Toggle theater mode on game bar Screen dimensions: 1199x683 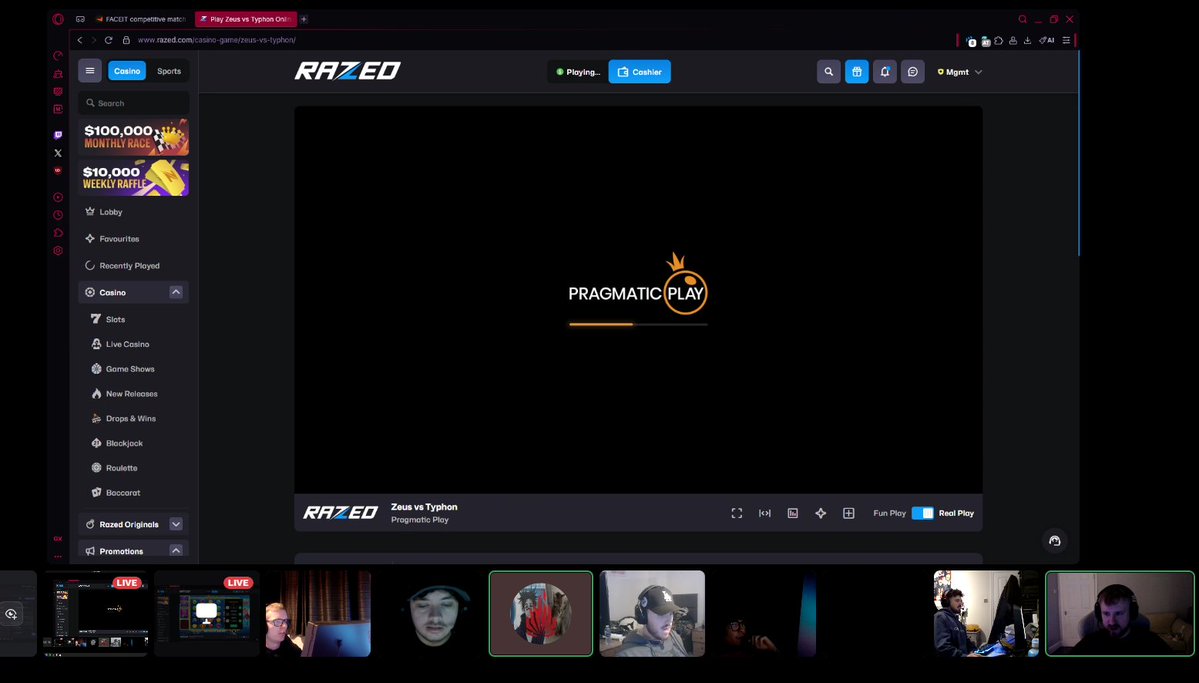point(765,513)
